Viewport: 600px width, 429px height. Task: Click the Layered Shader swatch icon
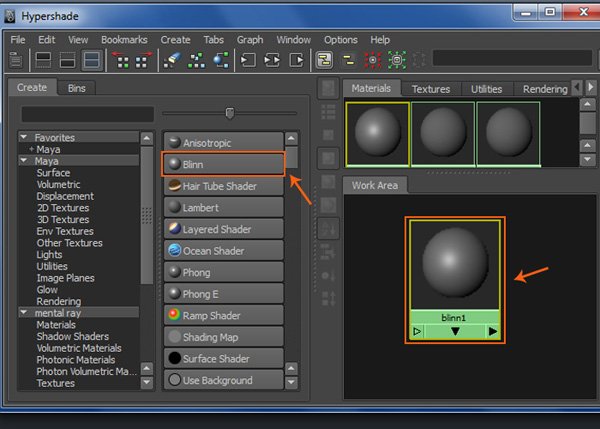[174, 228]
